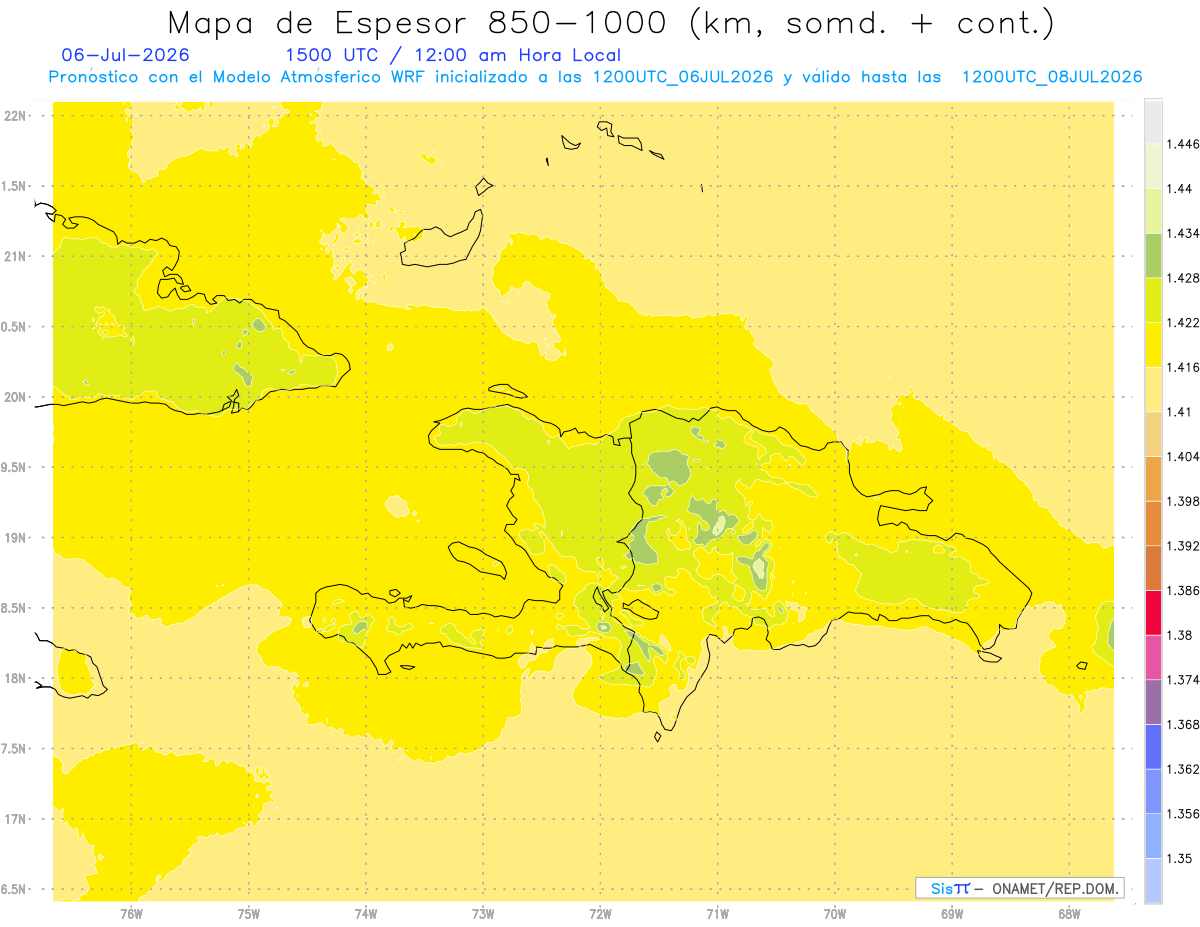Click the longitude label '68W'
Viewport: 1200px width, 927px height.
(x=1069, y=913)
